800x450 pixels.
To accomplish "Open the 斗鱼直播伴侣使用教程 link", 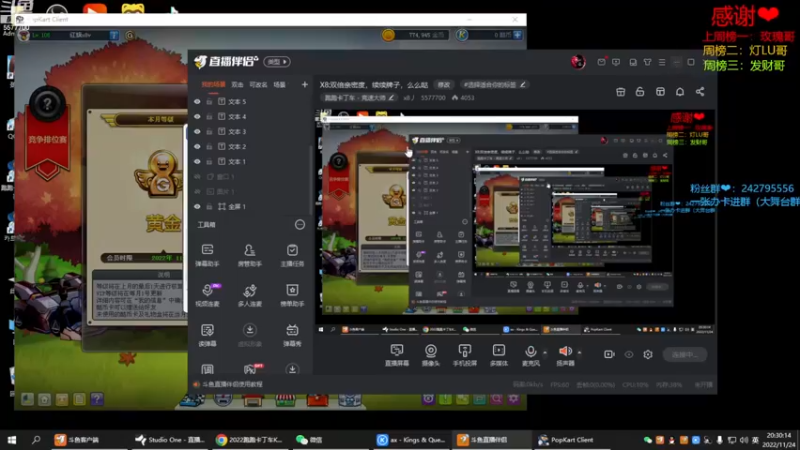I will pos(232,384).
